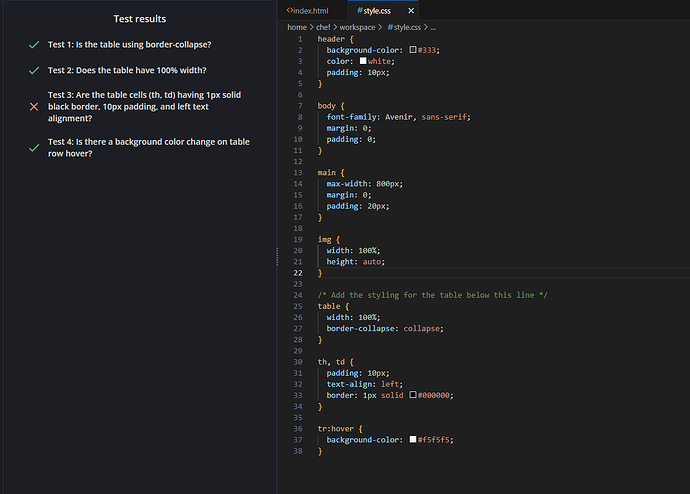The height and width of the screenshot is (494, 690).
Task: Click line number 22 in the gutter
Action: pyautogui.click(x=298, y=273)
